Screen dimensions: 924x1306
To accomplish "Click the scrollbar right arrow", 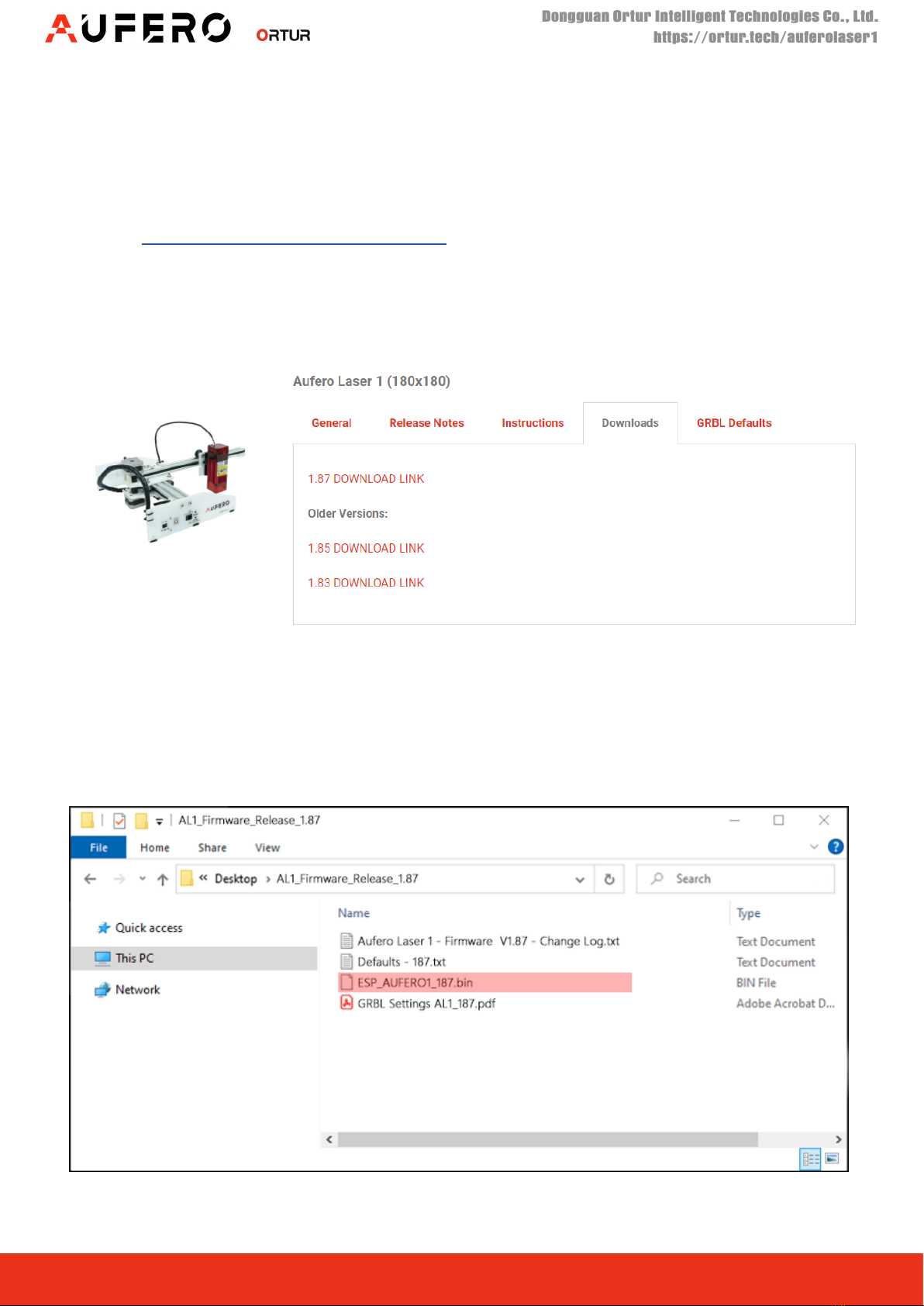I will click(x=838, y=1139).
